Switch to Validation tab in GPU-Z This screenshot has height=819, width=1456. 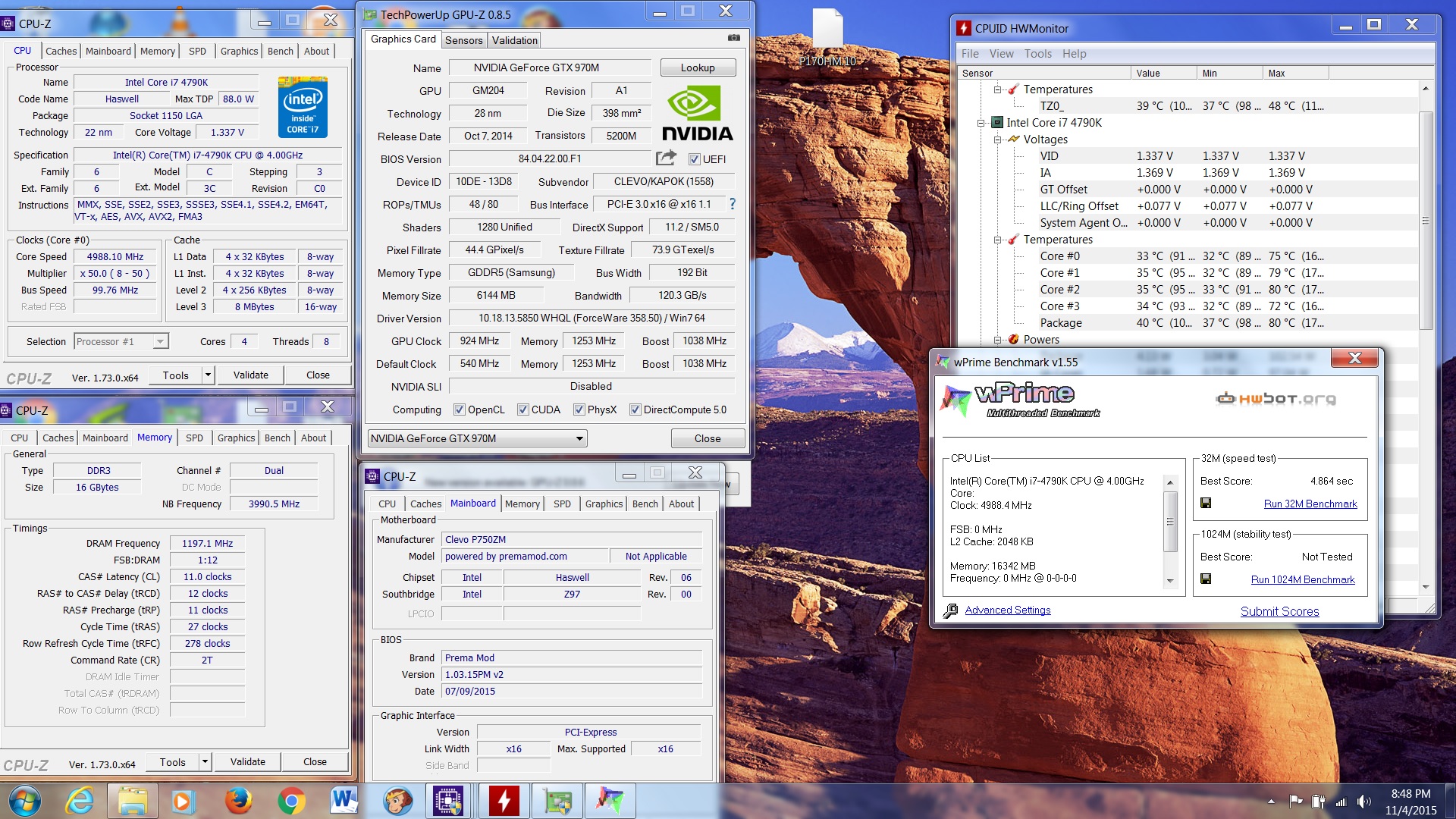pos(514,40)
